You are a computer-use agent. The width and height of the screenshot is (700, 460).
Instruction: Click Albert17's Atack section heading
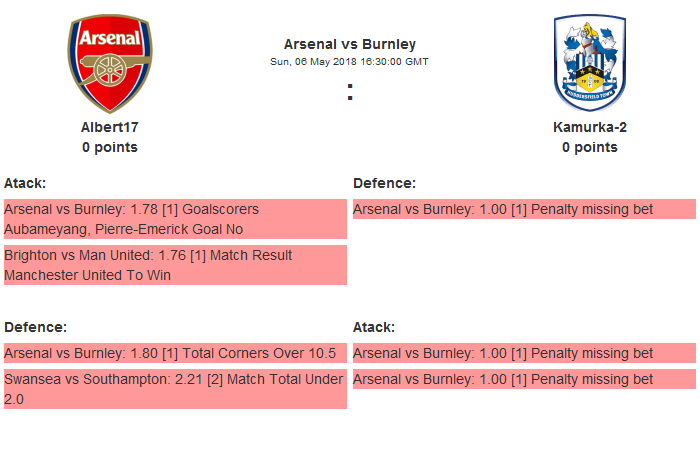25,183
